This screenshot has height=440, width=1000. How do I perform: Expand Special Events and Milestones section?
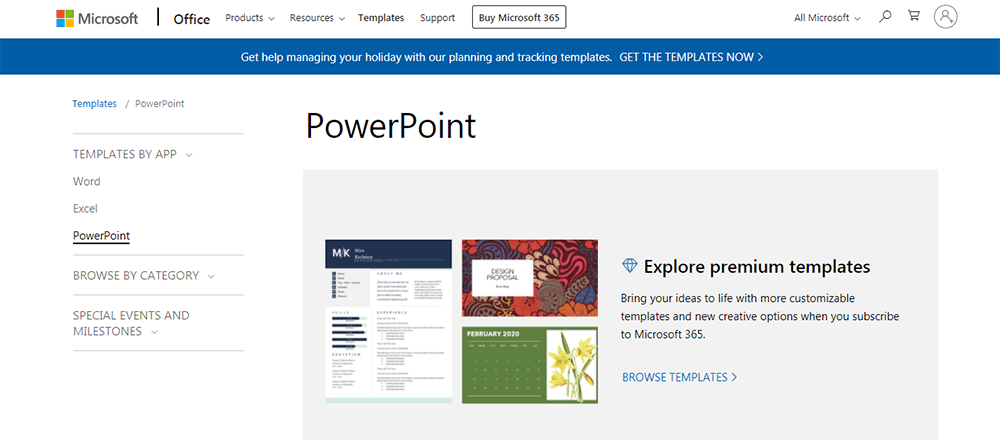click(x=131, y=323)
